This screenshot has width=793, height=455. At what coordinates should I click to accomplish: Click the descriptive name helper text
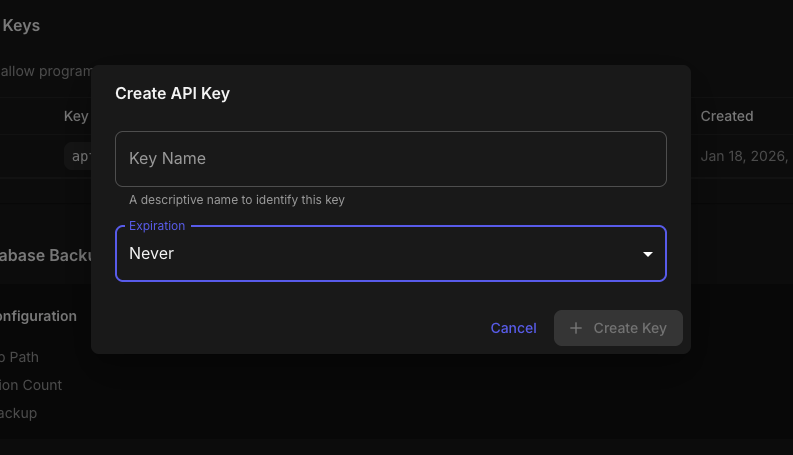pyautogui.click(x=237, y=200)
